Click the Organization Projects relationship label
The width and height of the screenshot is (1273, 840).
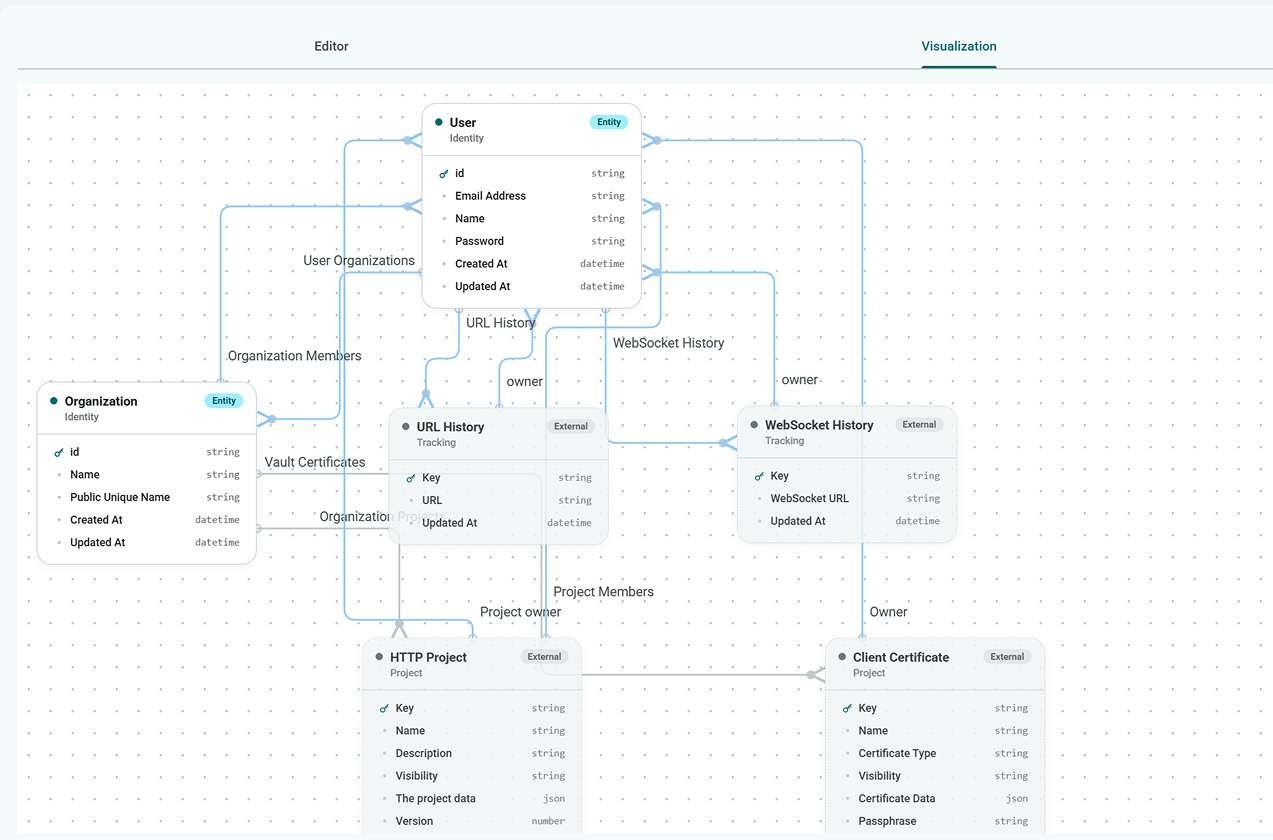tap(382, 516)
